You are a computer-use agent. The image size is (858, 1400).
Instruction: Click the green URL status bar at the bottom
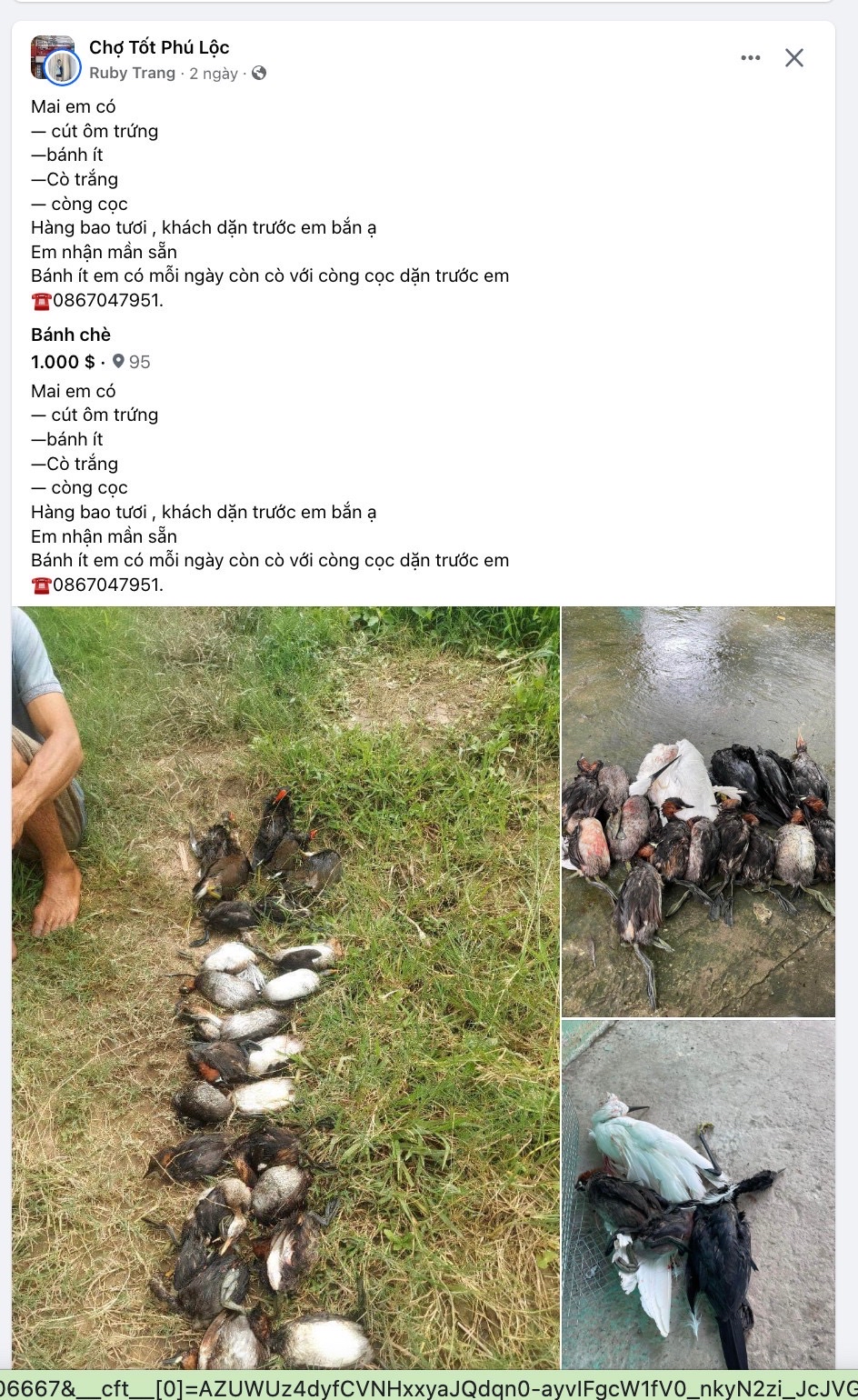[429, 1385]
